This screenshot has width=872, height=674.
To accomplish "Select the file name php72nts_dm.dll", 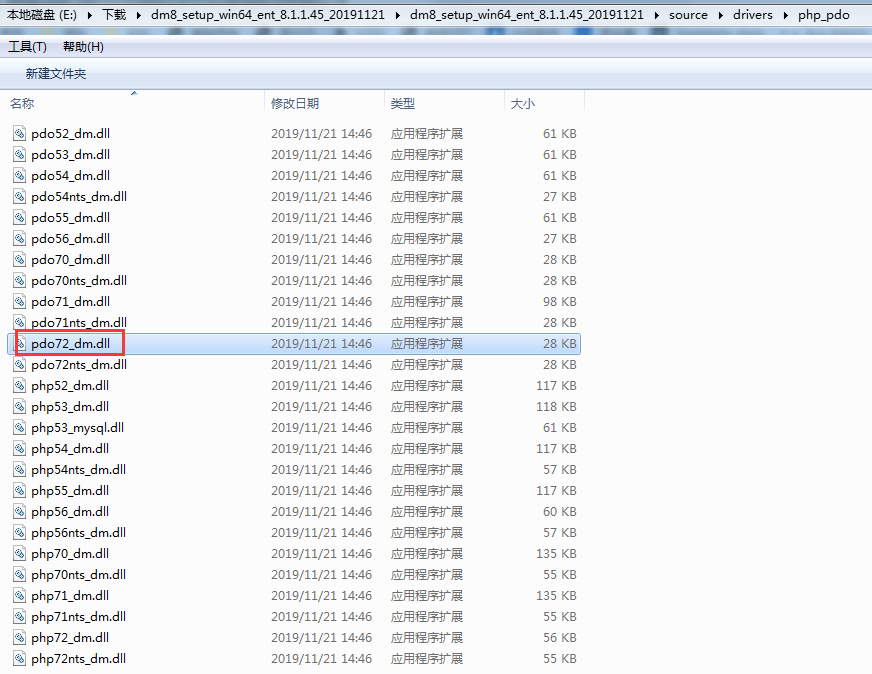I will tap(78, 658).
